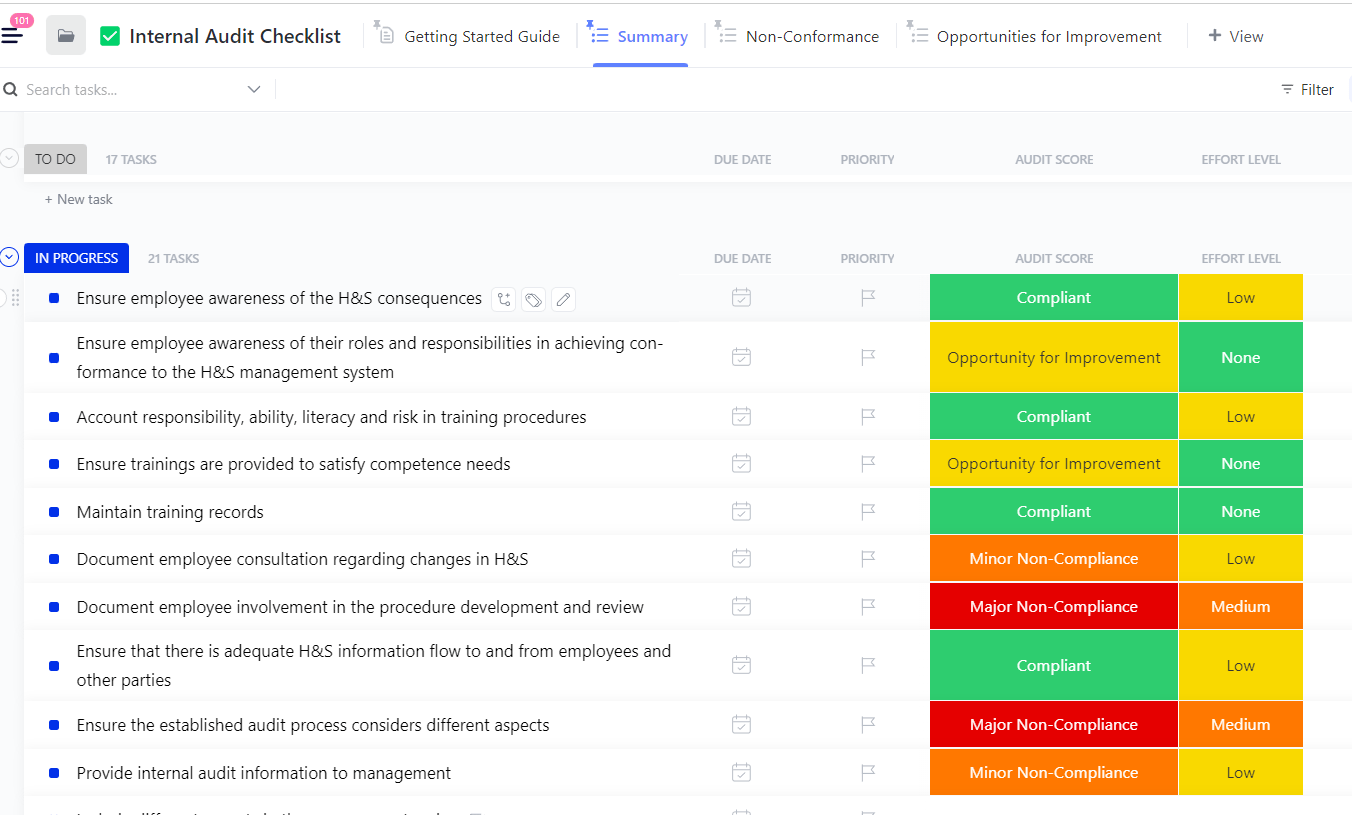Click the folder icon beside the checklist title

click(65, 34)
